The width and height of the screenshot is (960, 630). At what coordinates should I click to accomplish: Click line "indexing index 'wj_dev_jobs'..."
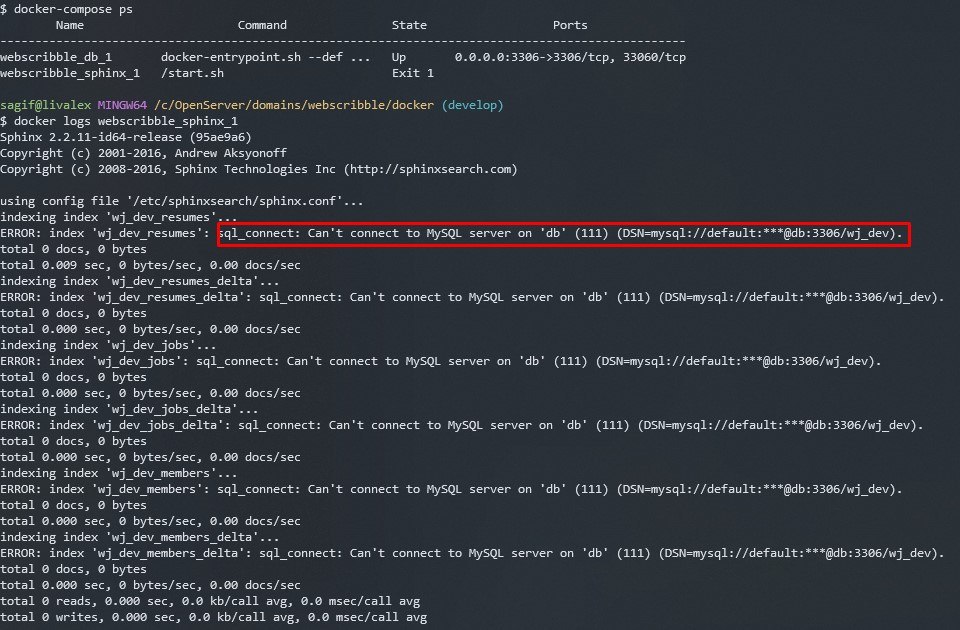click(108, 345)
